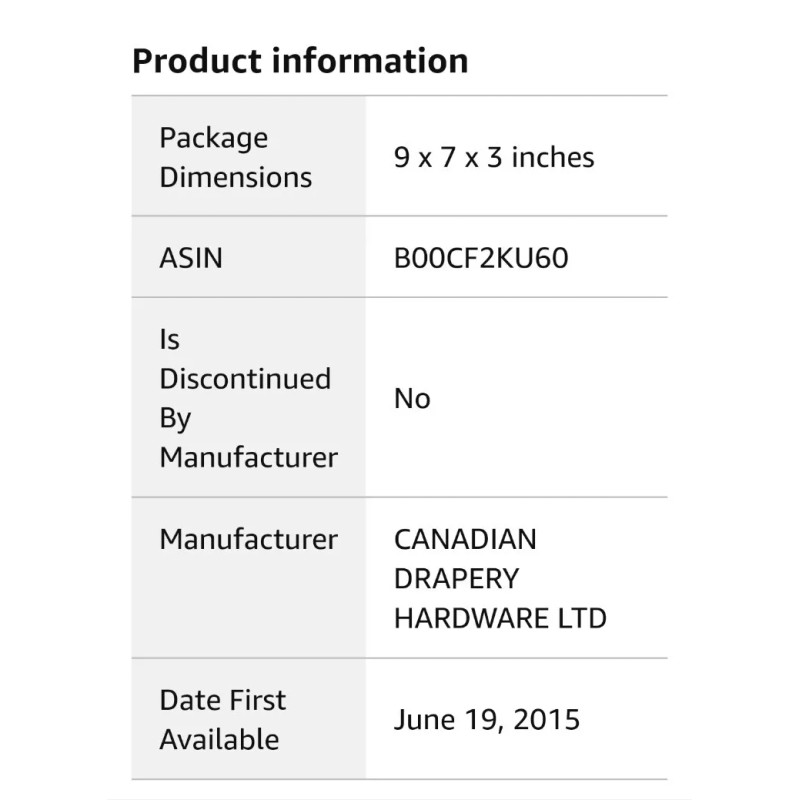Select the Date First Available label

pyautogui.click(x=222, y=719)
